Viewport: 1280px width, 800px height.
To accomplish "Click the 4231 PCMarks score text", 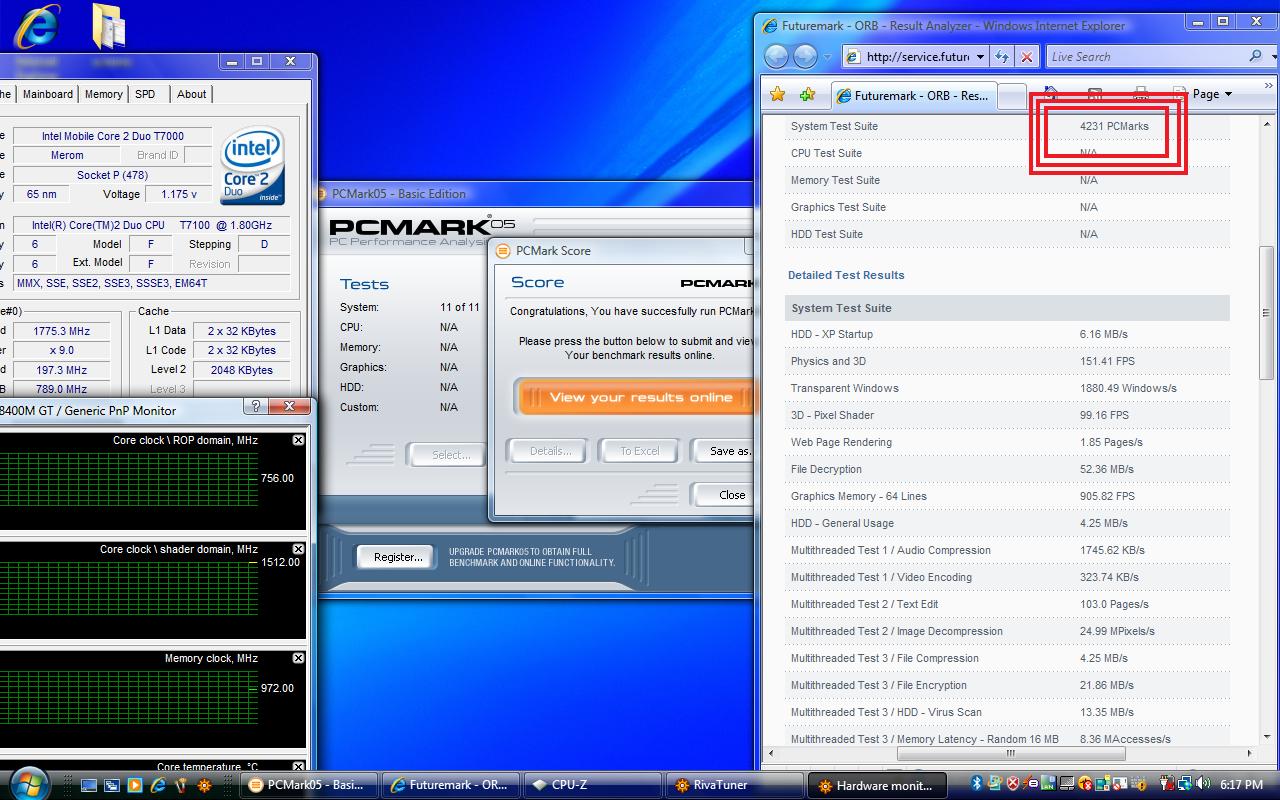I will [x=1114, y=126].
